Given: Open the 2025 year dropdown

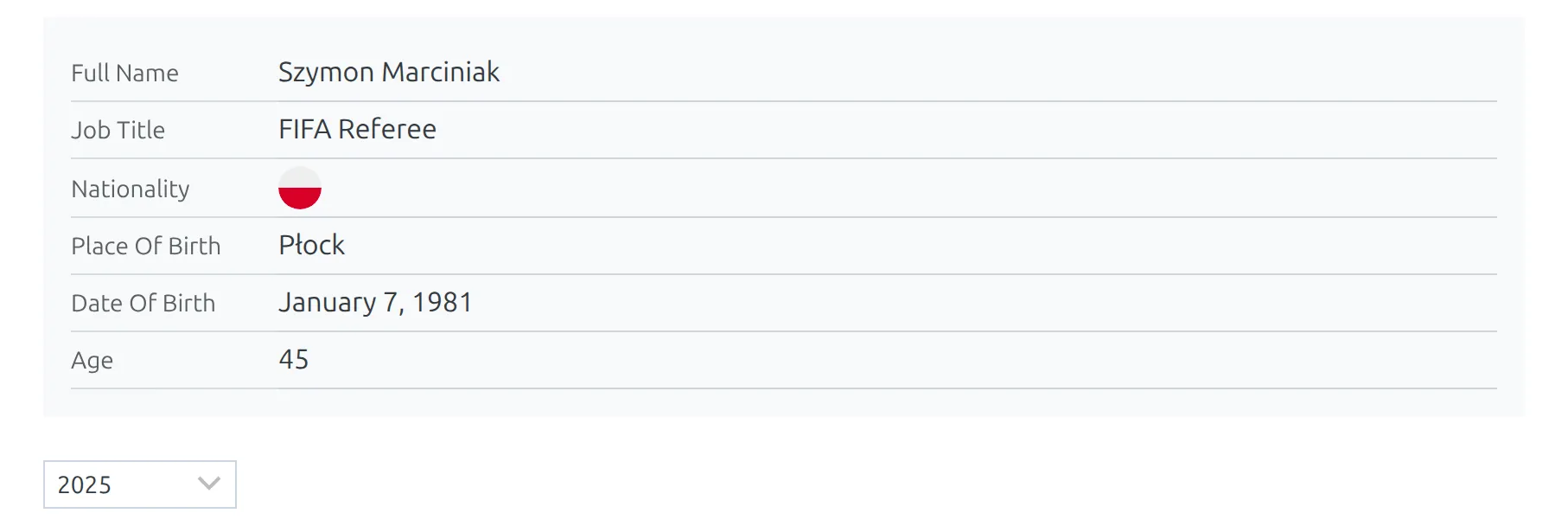Looking at the screenshot, I should (x=140, y=484).
